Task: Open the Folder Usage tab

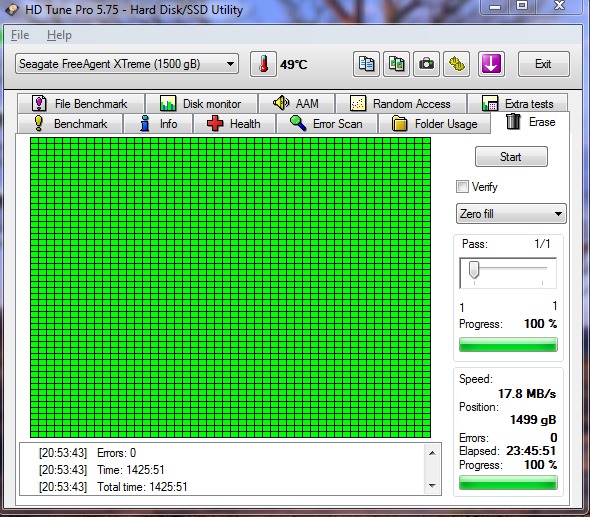Action: [x=435, y=123]
